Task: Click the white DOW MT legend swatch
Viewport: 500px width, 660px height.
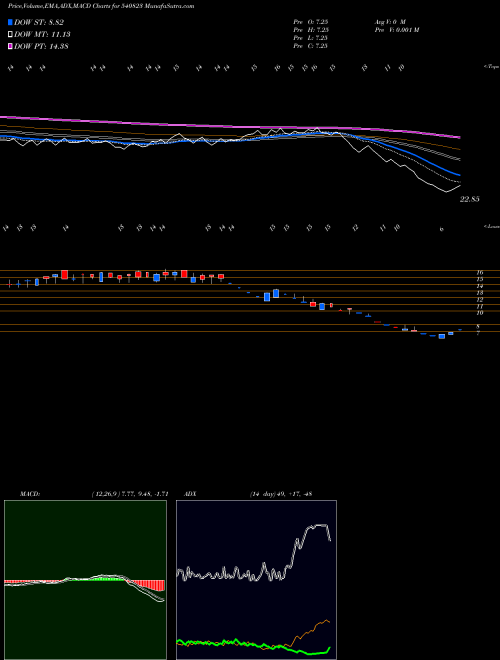Action: pyautogui.click(x=11, y=35)
